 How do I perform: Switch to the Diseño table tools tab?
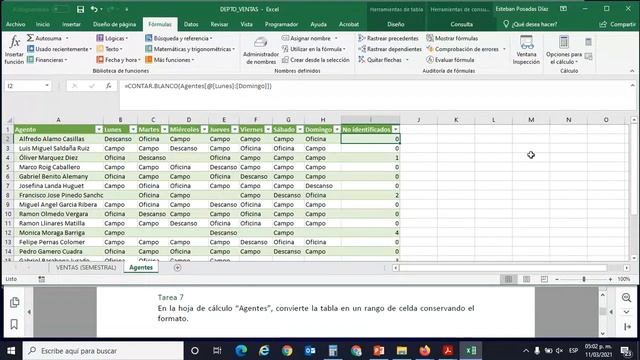click(x=396, y=24)
